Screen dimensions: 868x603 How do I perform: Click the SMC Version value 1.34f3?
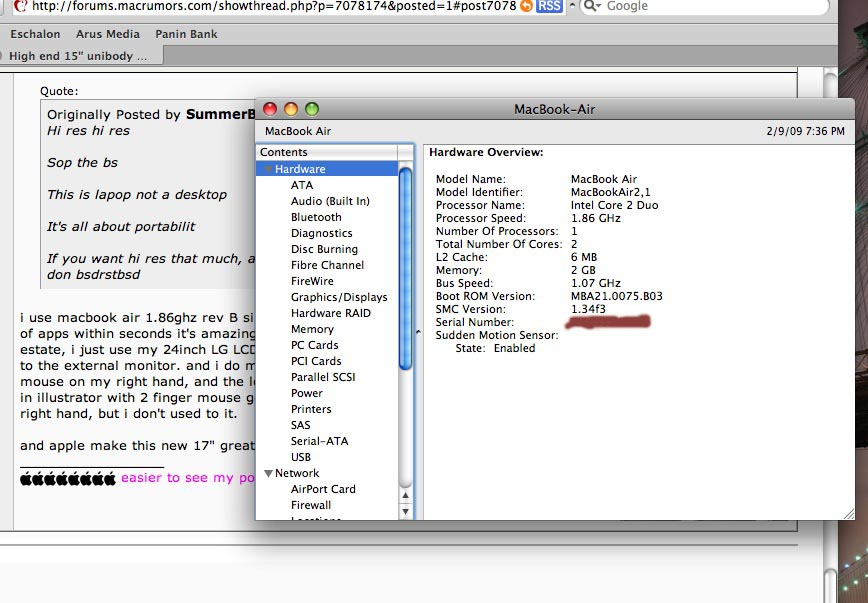click(588, 309)
